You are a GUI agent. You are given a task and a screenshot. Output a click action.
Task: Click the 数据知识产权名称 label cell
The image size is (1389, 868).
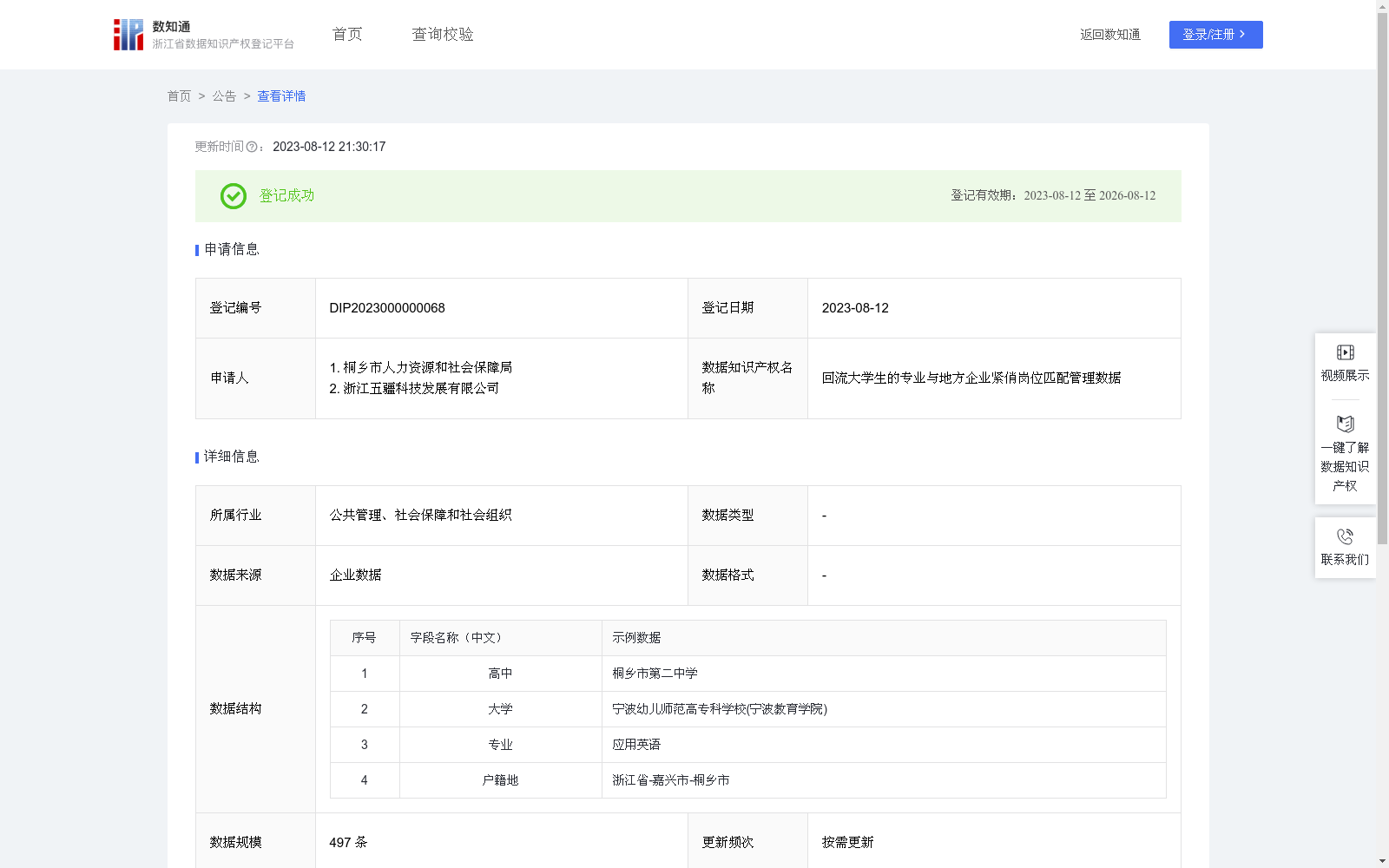[747, 378]
